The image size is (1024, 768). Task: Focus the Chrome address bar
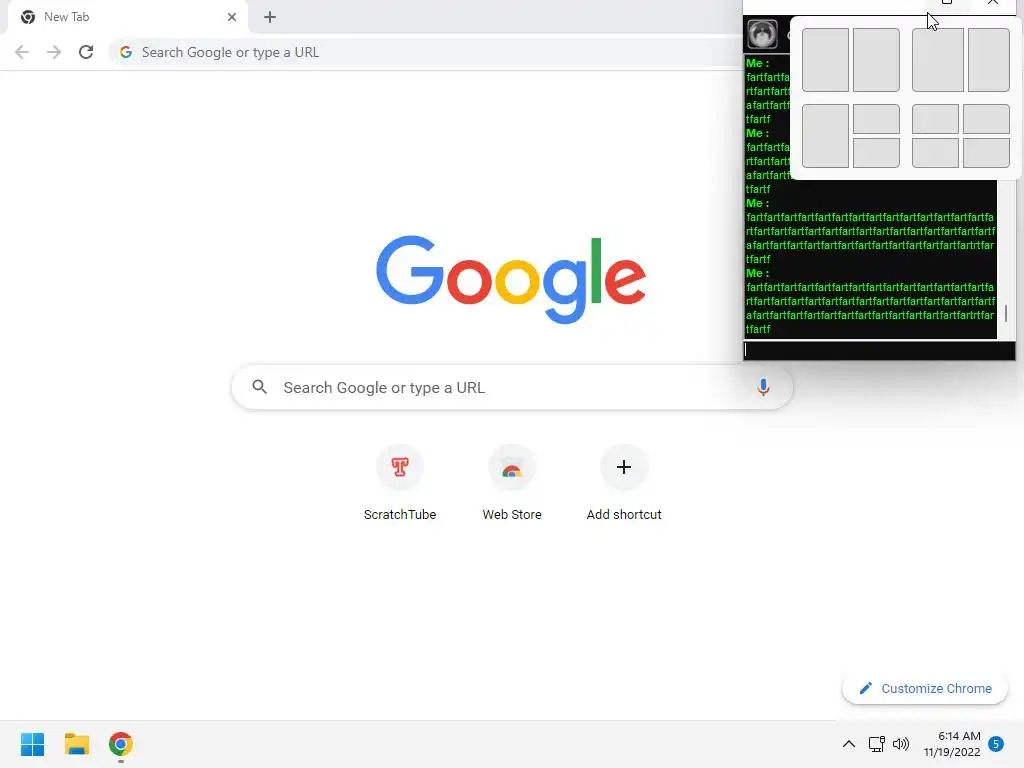coord(424,52)
